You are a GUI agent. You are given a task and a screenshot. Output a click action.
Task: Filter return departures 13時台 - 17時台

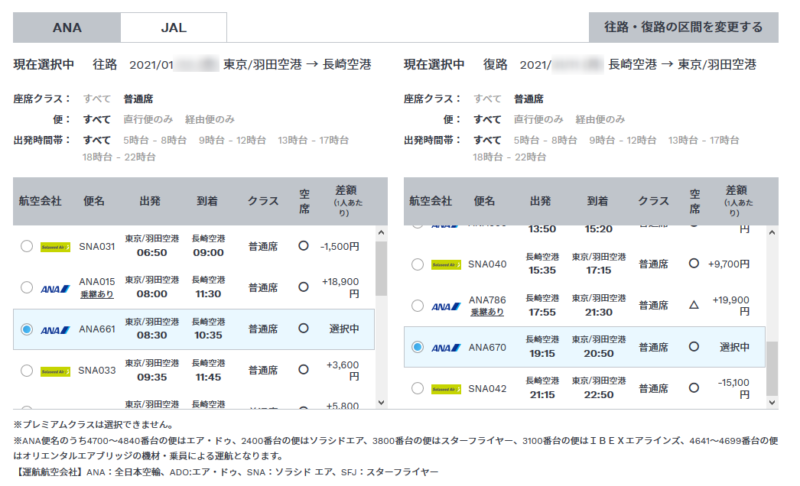(704, 140)
